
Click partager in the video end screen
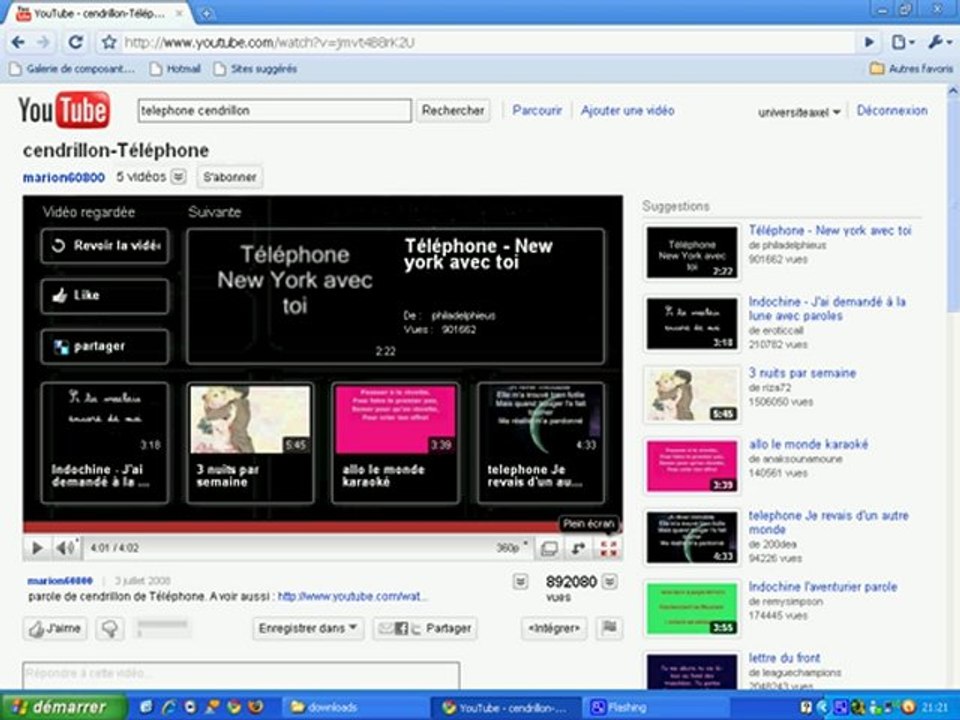click(105, 347)
